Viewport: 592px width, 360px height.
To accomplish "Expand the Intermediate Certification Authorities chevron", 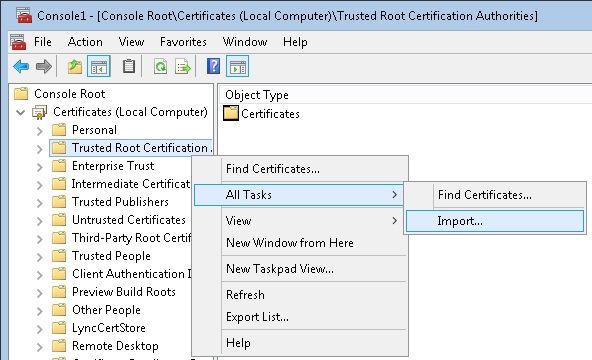I will coord(40,185).
